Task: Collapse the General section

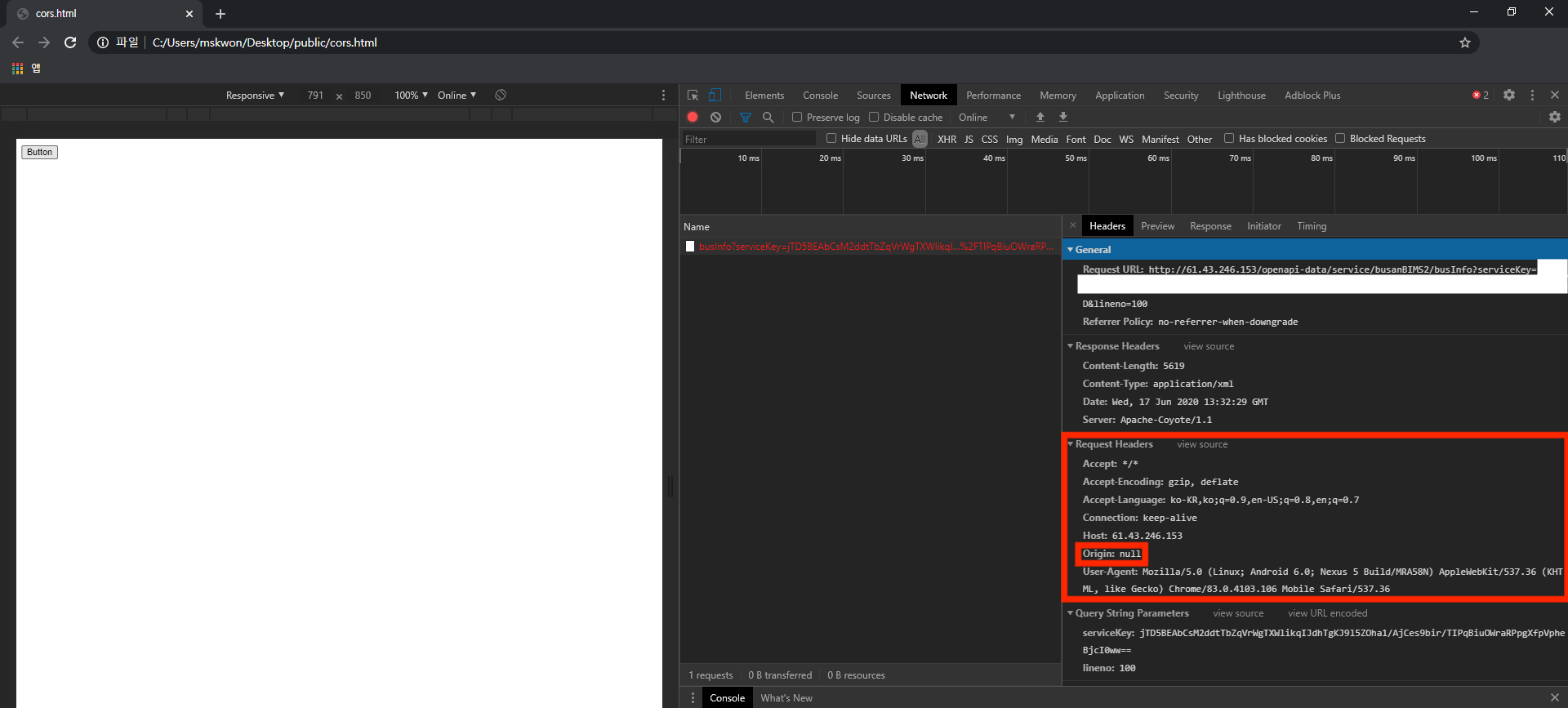Action: (x=1071, y=250)
